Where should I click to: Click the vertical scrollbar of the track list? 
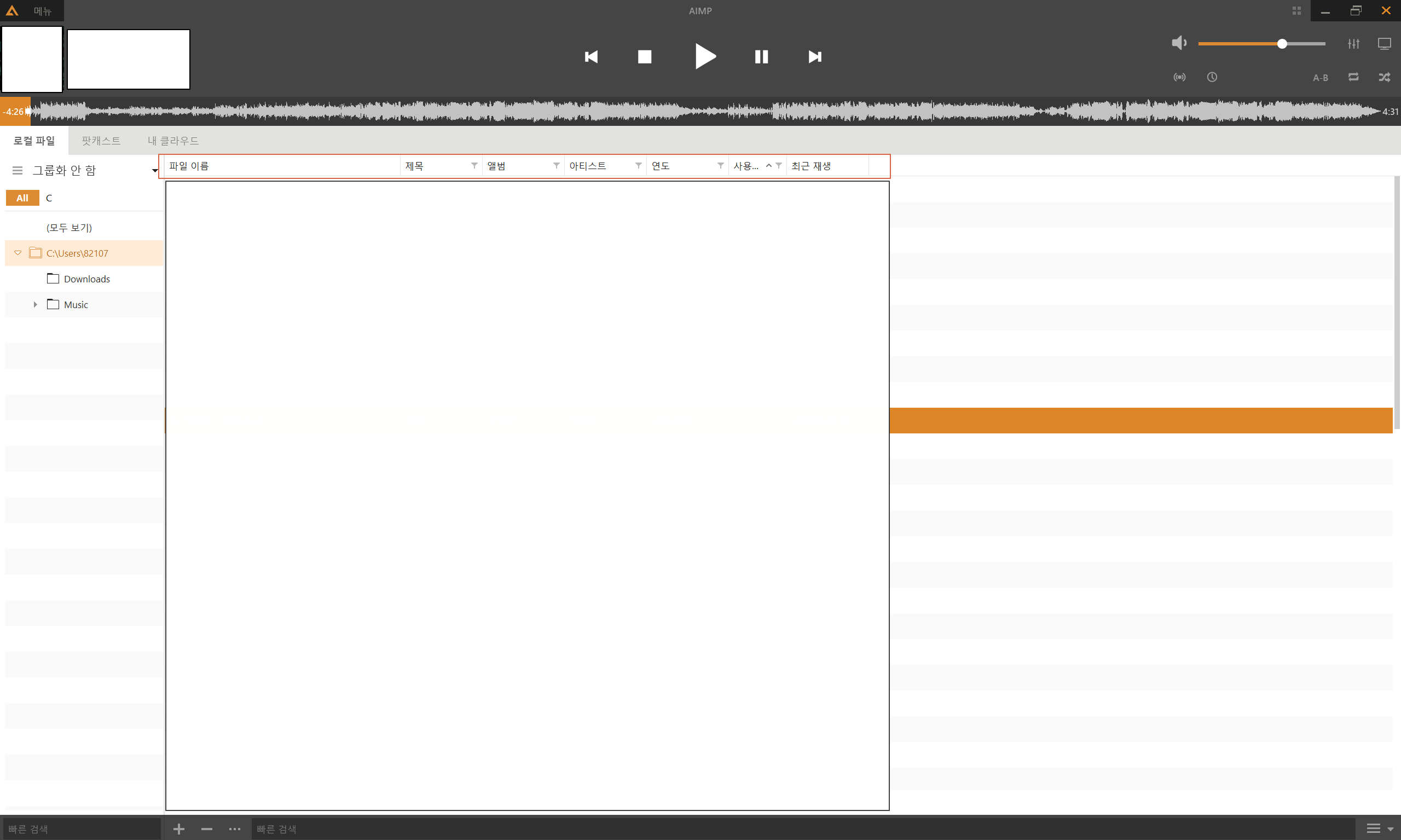(x=1397, y=302)
